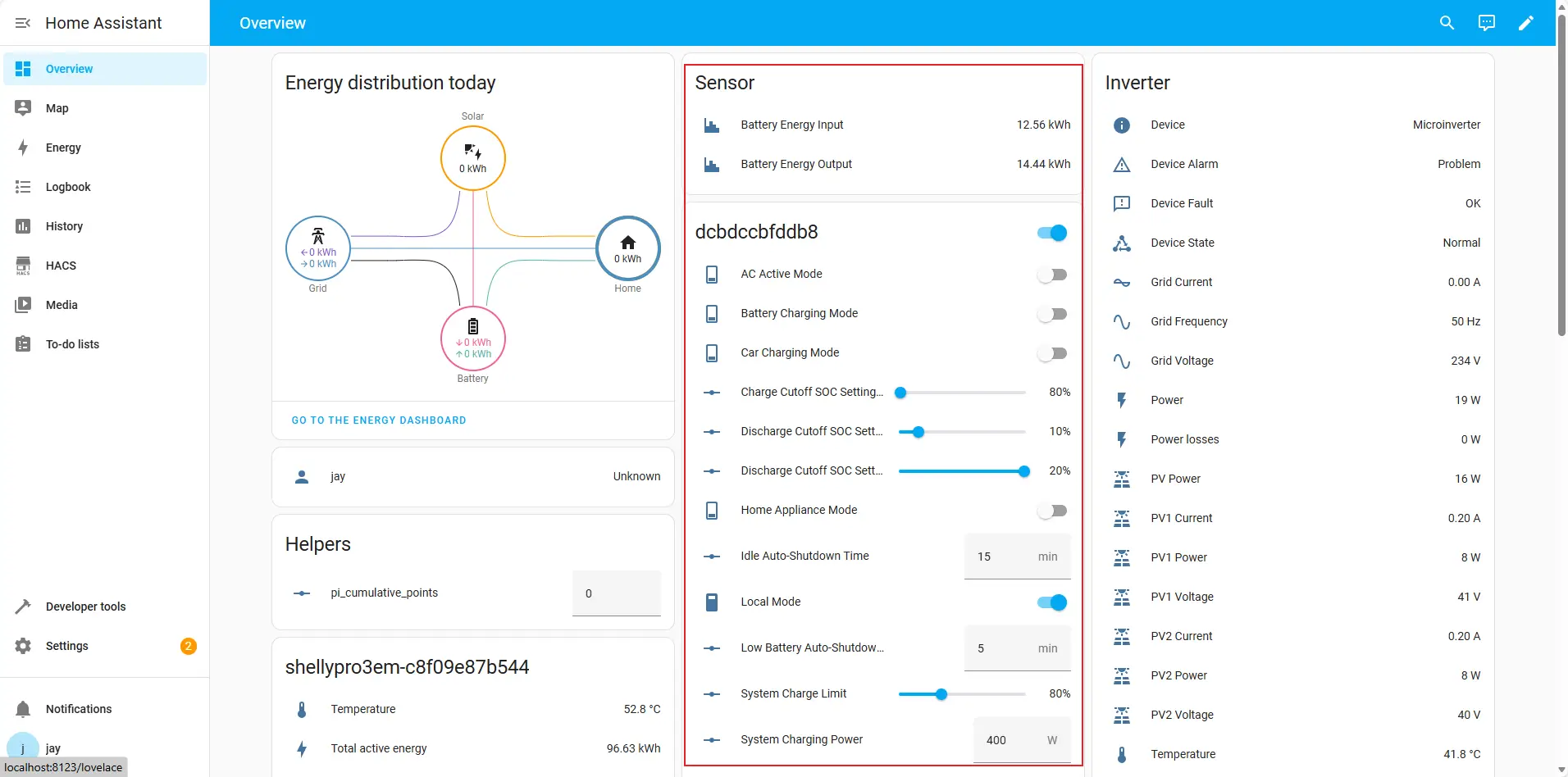Toggle the dcbdccbfddb8 header switch

click(x=1051, y=233)
